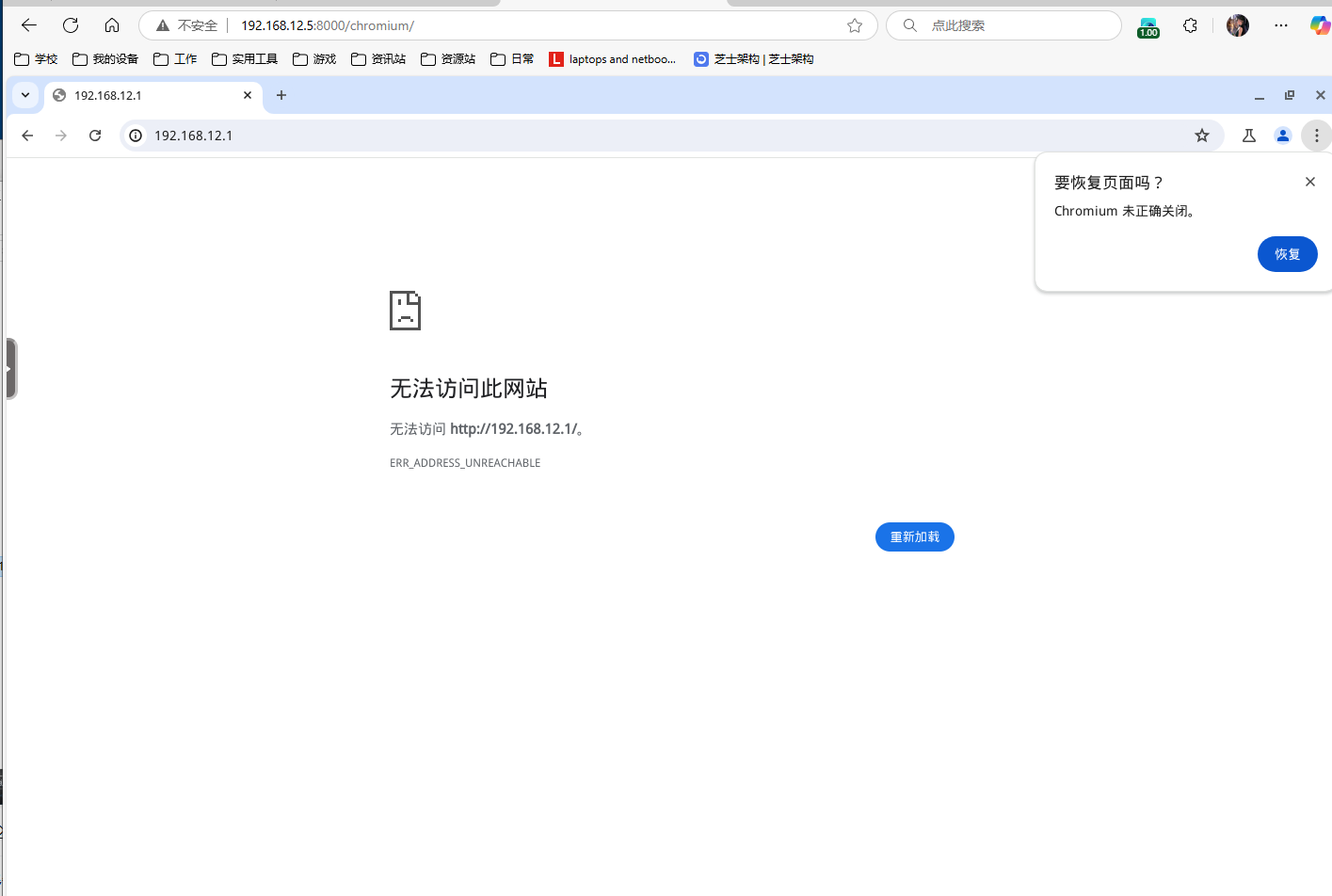Focus the 点此搜索 search box
Image resolution: width=1332 pixels, height=896 pixels.
1004,25
